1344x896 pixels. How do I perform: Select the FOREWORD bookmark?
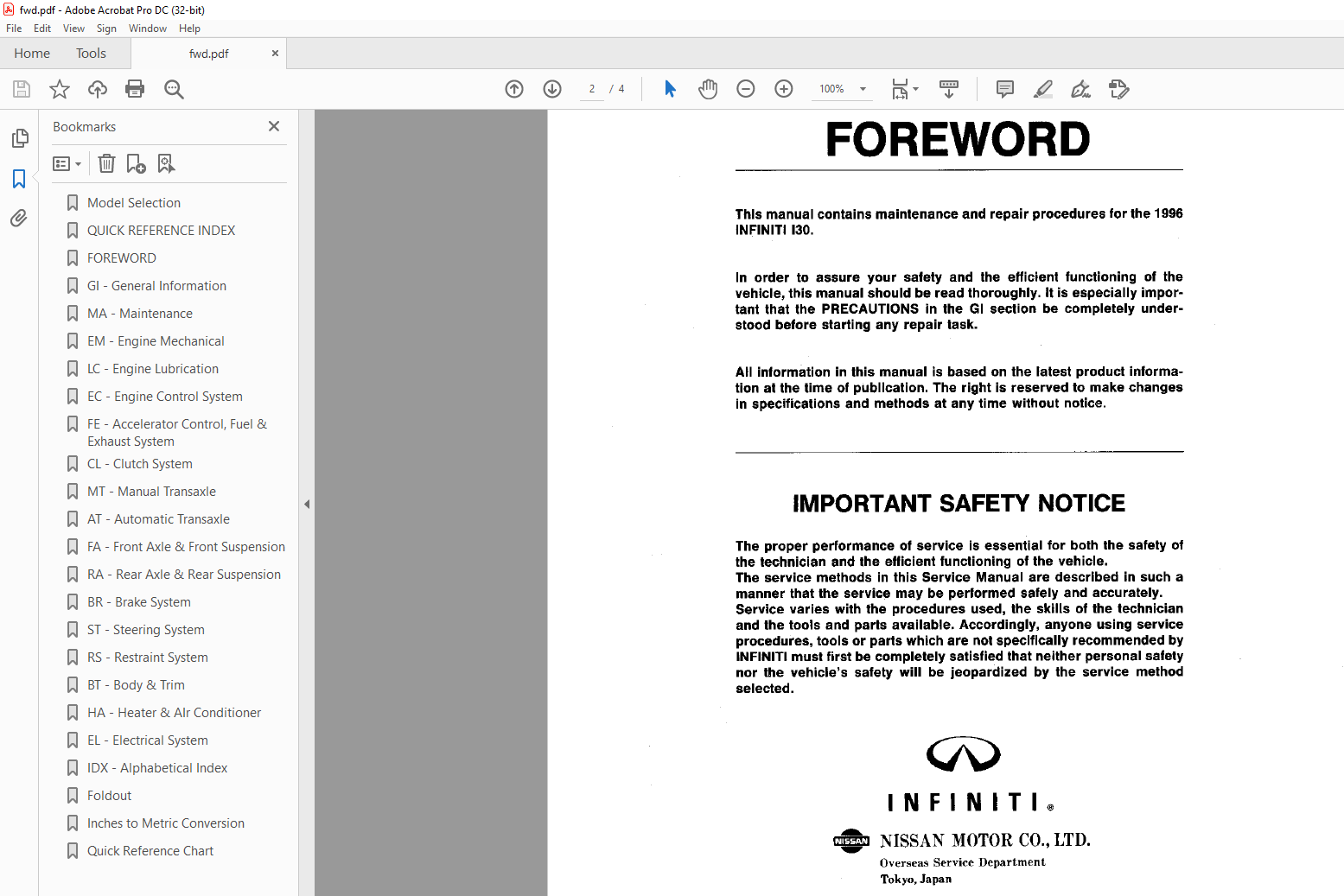[x=122, y=258]
